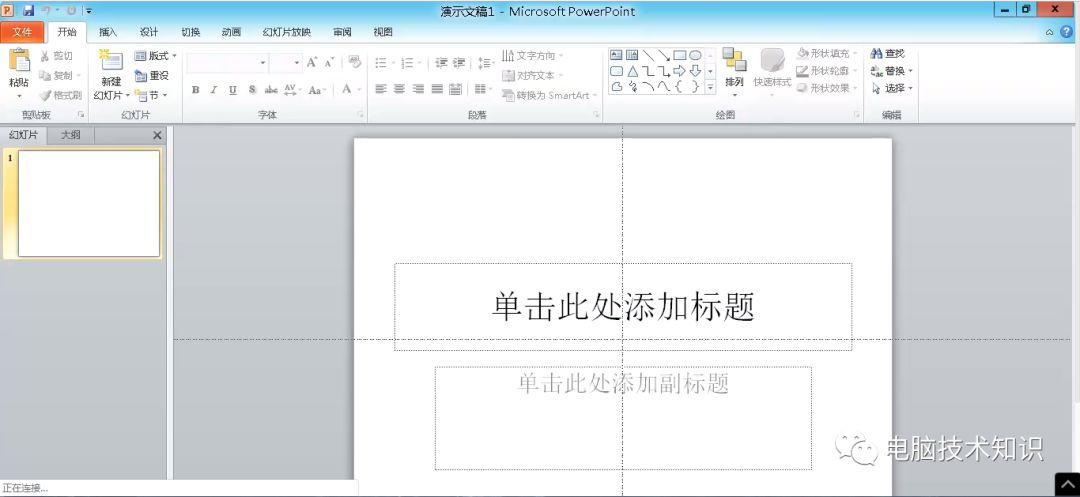Justify text in the paragraph group
Image resolution: width=1080 pixels, height=497 pixels.
(437, 89)
